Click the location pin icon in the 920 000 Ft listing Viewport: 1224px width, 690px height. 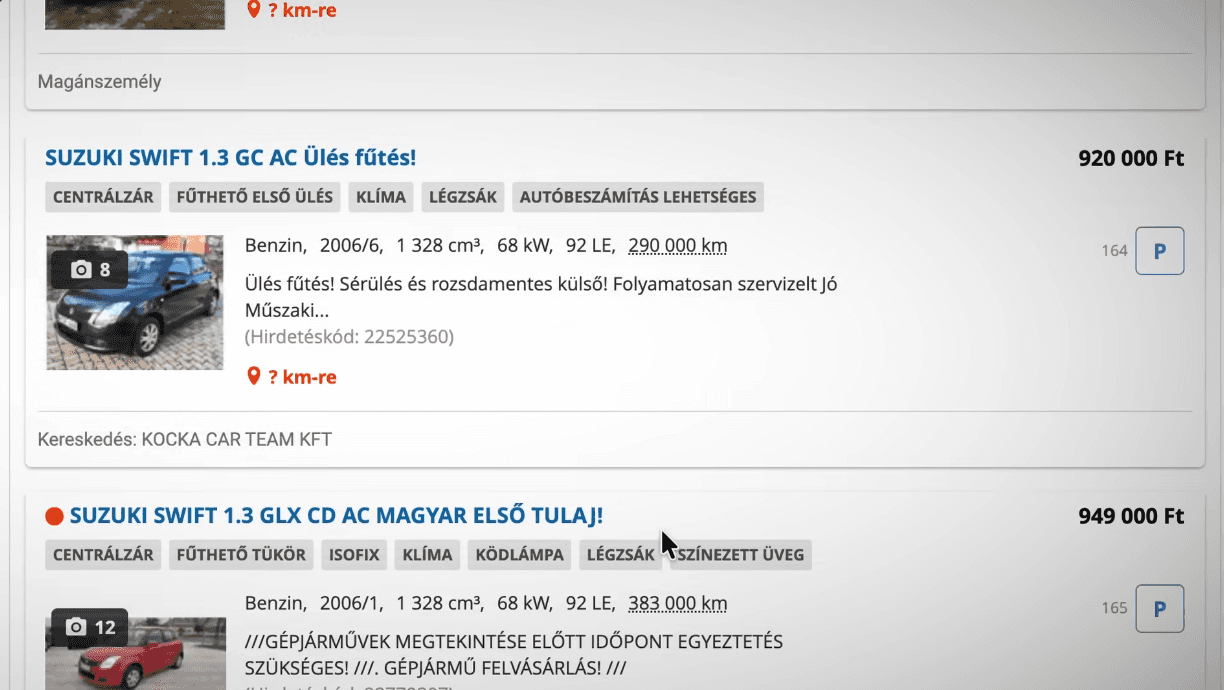pyautogui.click(x=254, y=376)
